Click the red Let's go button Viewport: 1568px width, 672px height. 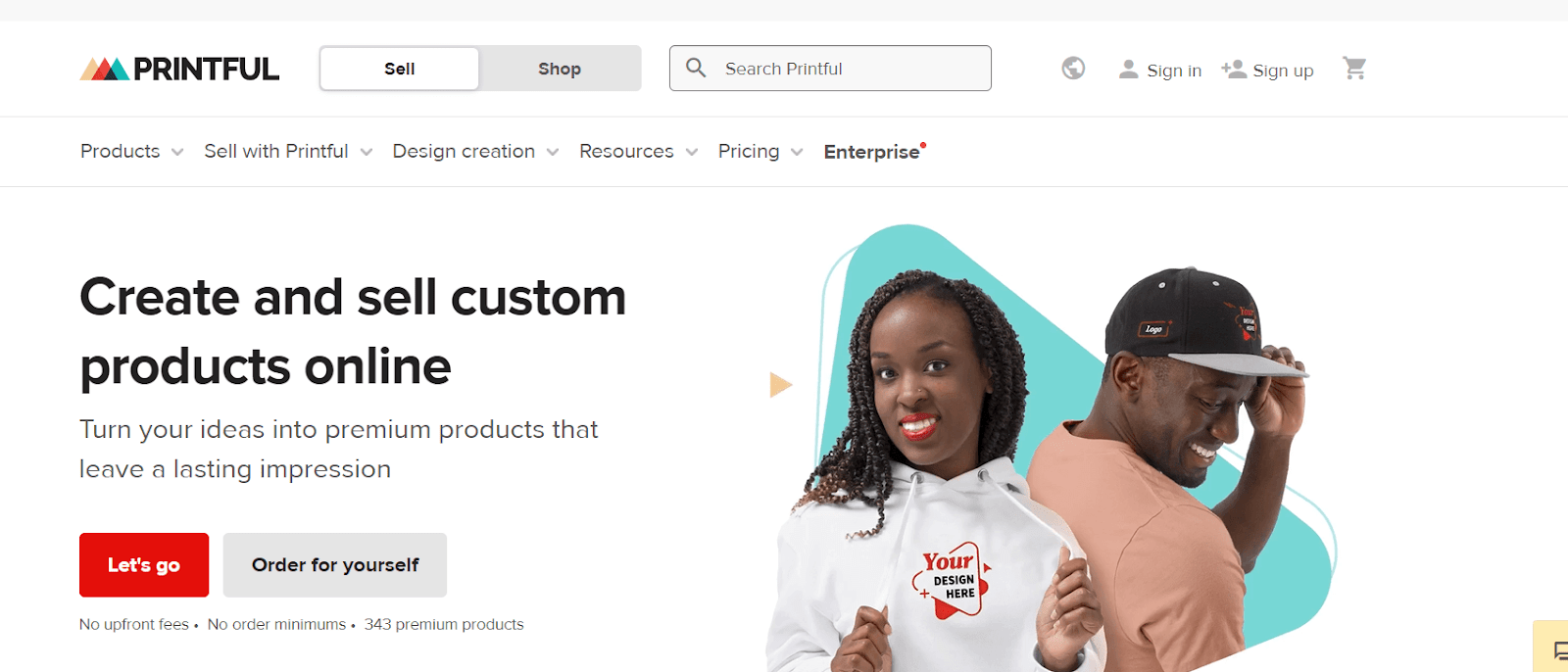tap(144, 565)
